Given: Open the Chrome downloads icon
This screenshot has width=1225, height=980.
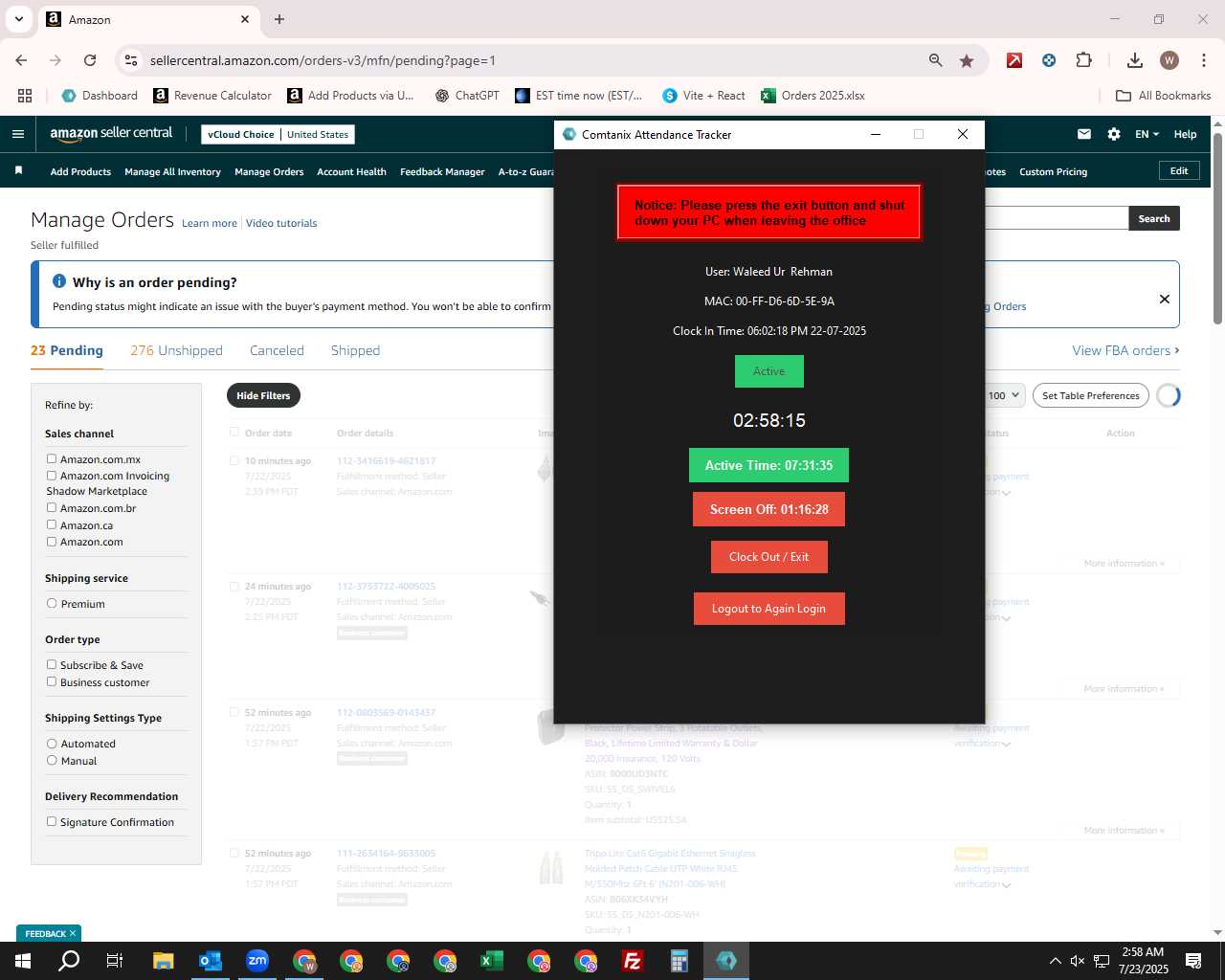Looking at the screenshot, I should coord(1135,60).
